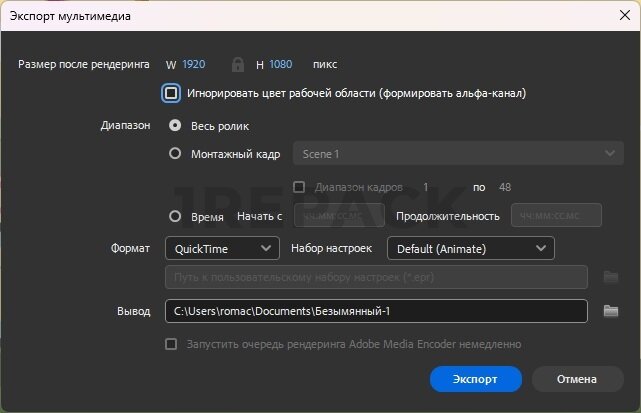
Task: Click the Вывод output path field
Action: (x=376, y=312)
